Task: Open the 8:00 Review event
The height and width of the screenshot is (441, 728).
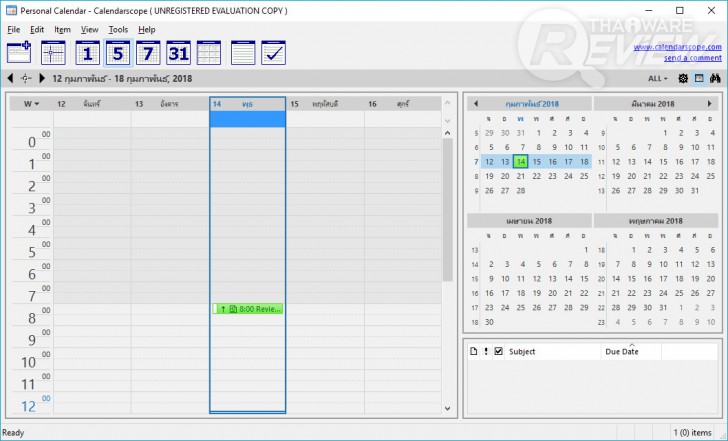Action: click(247, 309)
